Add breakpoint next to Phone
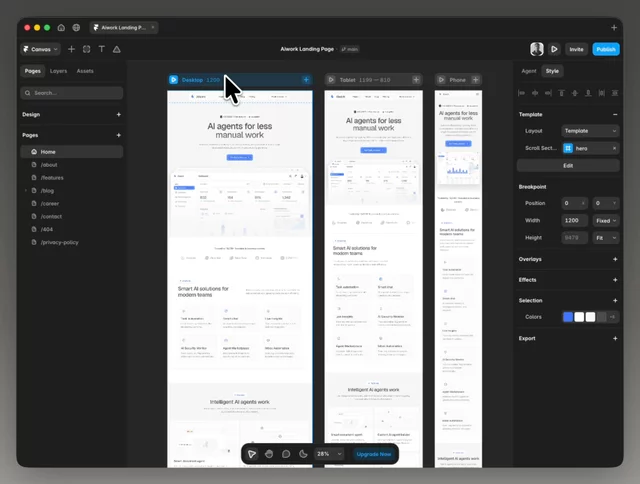The height and width of the screenshot is (484, 640). click(476, 80)
